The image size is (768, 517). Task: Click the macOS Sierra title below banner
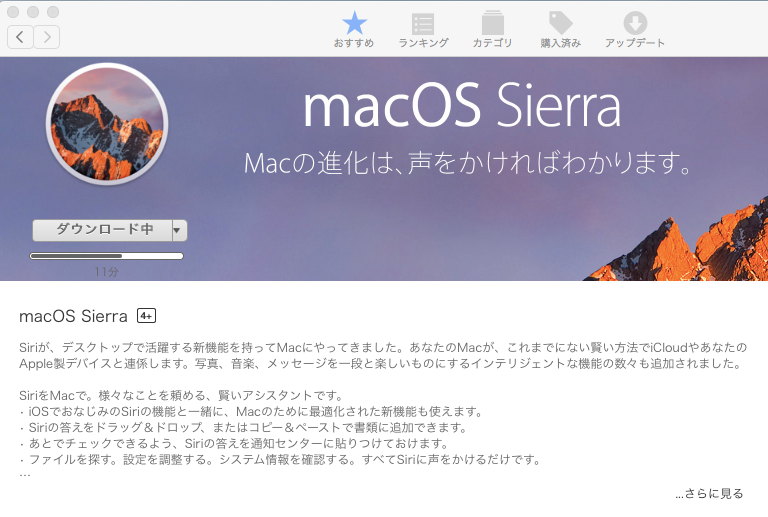coord(73,316)
